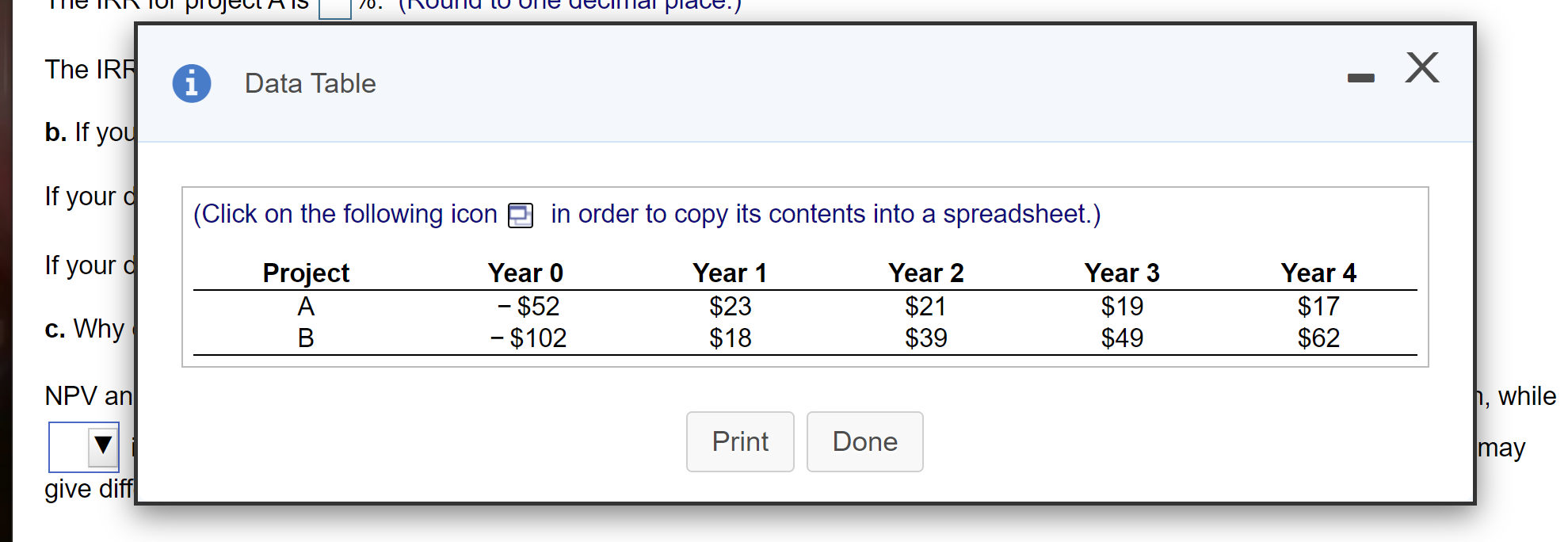Close the Data Table popup
The image size is (1568, 542).
tap(1421, 68)
